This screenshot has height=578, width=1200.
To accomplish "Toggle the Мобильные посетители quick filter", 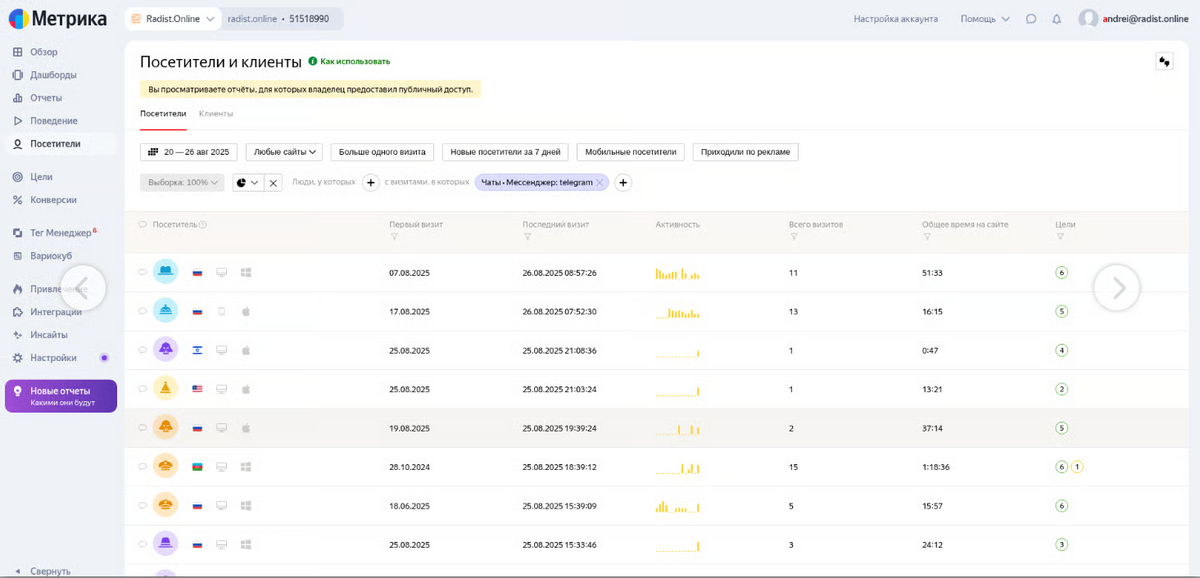I will 632,152.
